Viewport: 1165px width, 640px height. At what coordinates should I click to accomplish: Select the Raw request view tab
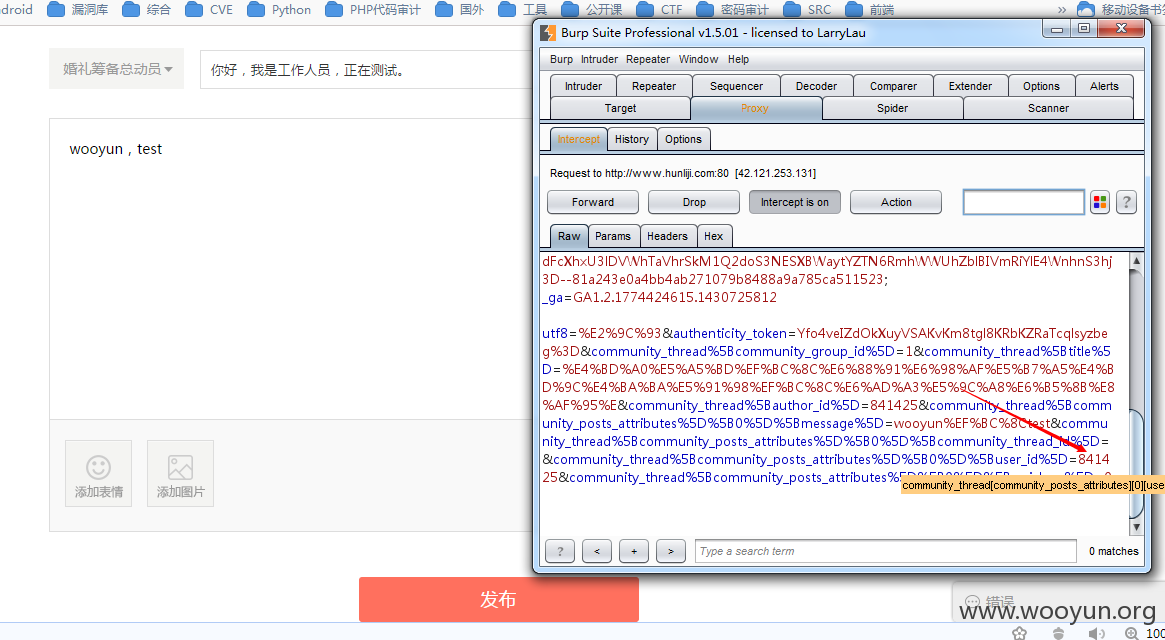pyautogui.click(x=569, y=236)
